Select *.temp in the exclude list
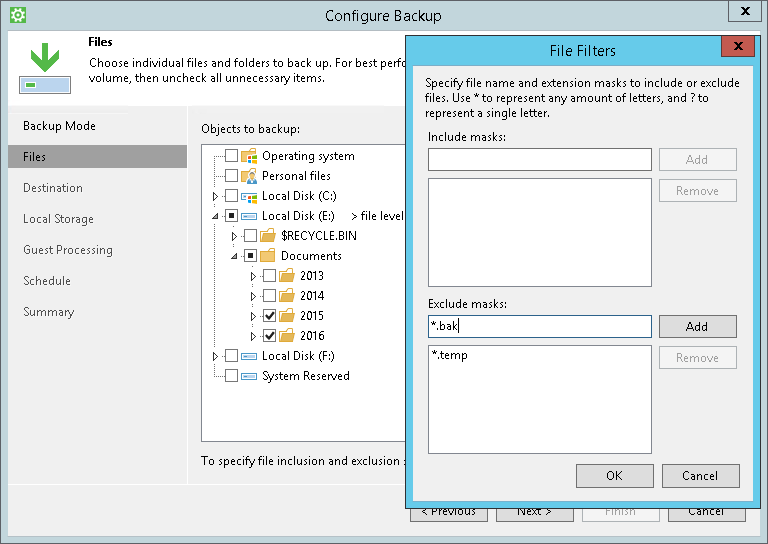768x544 pixels. (449, 355)
